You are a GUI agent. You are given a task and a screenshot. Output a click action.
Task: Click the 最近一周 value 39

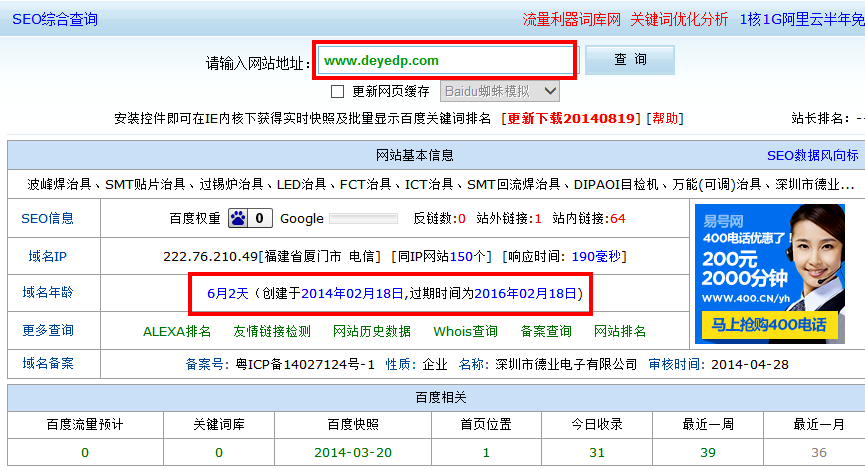(x=708, y=453)
